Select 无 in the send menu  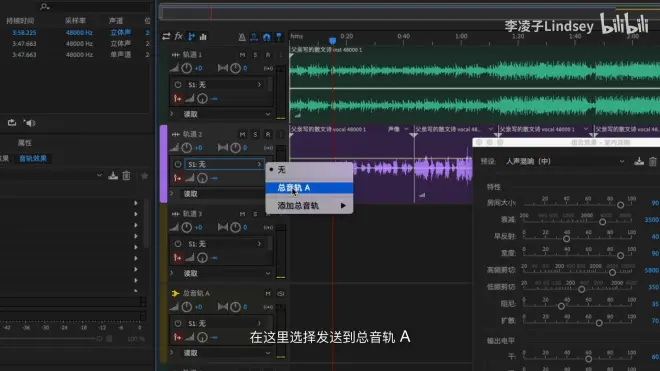point(309,170)
